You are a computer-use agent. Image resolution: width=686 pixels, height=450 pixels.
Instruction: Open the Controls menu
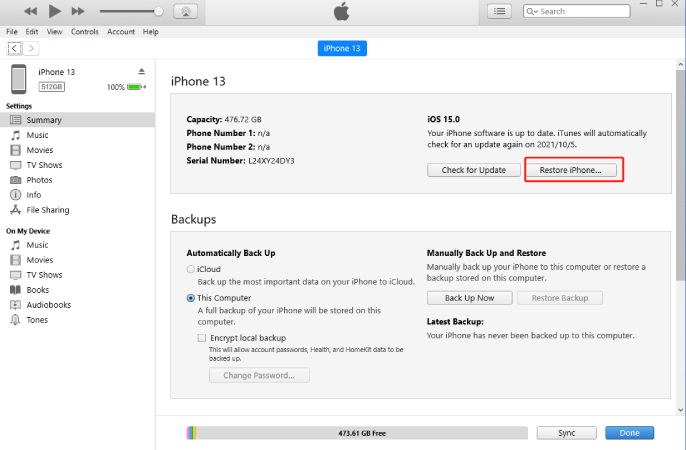coord(85,31)
